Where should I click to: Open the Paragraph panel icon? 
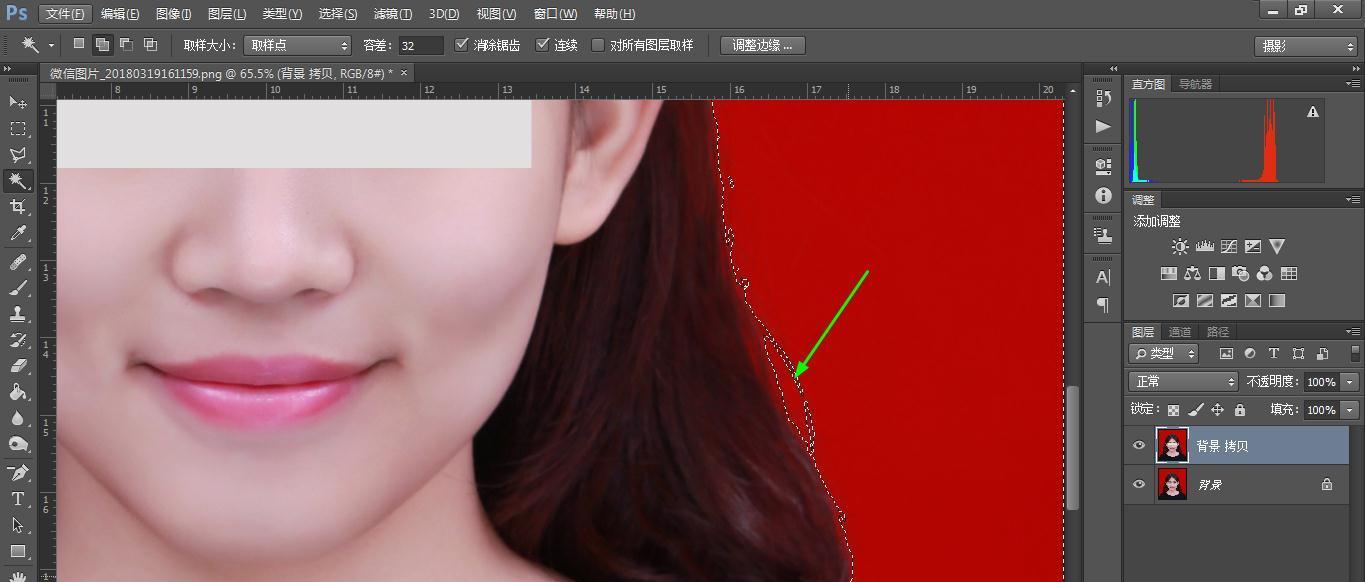[1103, 305]
